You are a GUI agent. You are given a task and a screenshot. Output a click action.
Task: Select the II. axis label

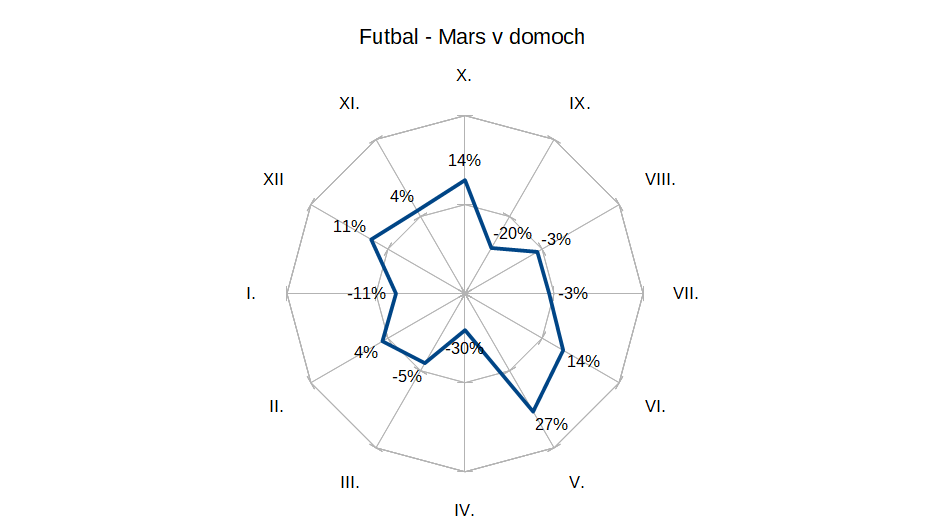click(276, 406)
